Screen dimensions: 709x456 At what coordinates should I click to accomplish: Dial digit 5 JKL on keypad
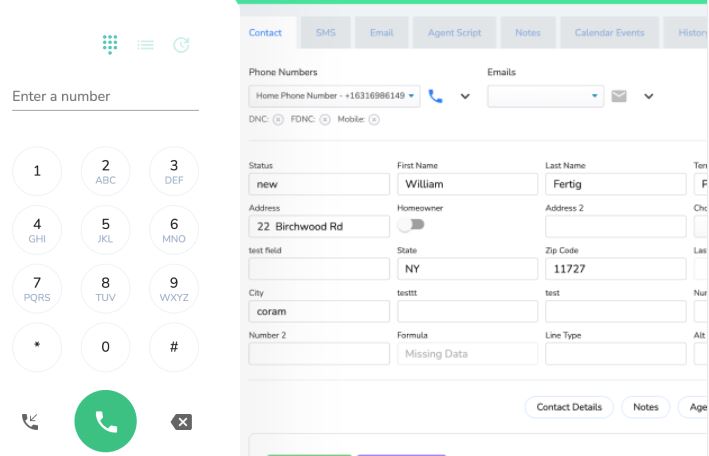105,230
